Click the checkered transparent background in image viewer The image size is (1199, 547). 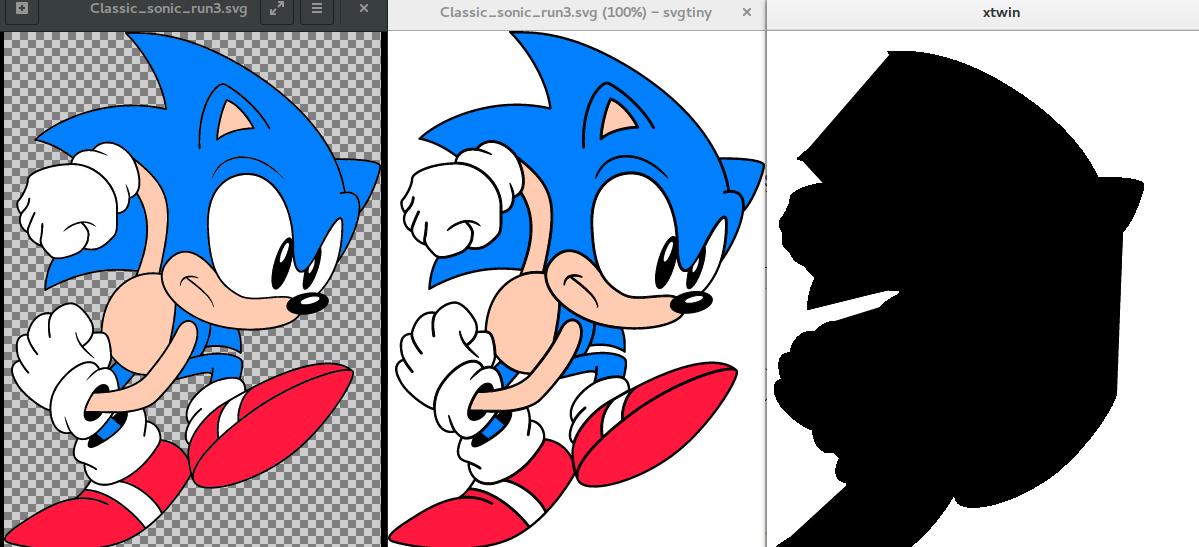[x=50, y=70]
